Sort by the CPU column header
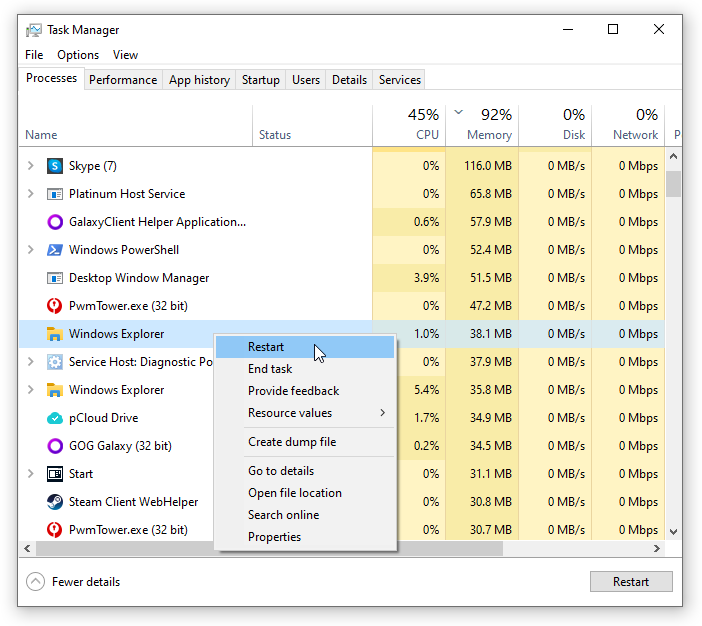 [409, 126]
